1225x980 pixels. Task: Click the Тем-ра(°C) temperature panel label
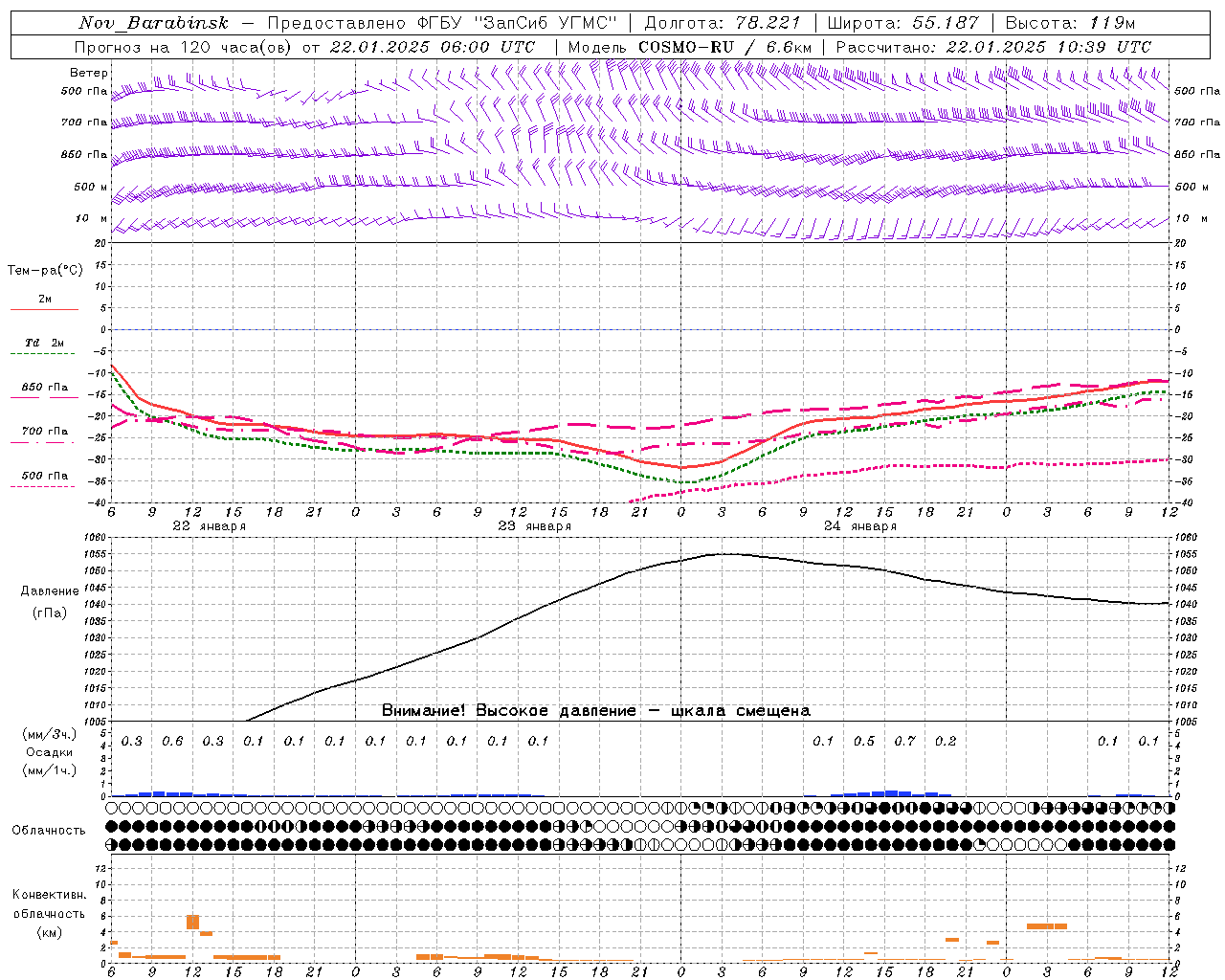45,271
